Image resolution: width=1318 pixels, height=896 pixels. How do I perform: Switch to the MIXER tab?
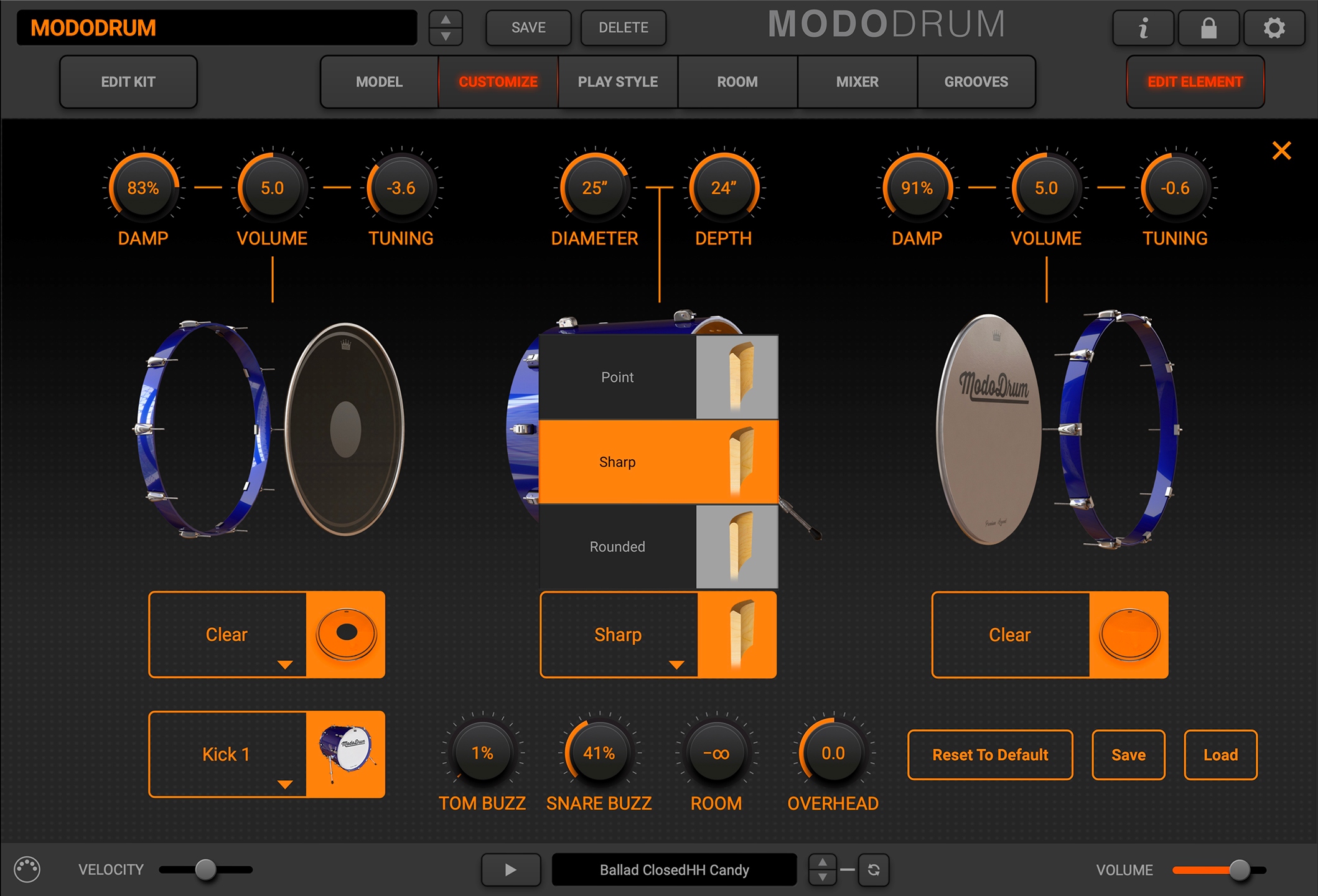(856, 82)
